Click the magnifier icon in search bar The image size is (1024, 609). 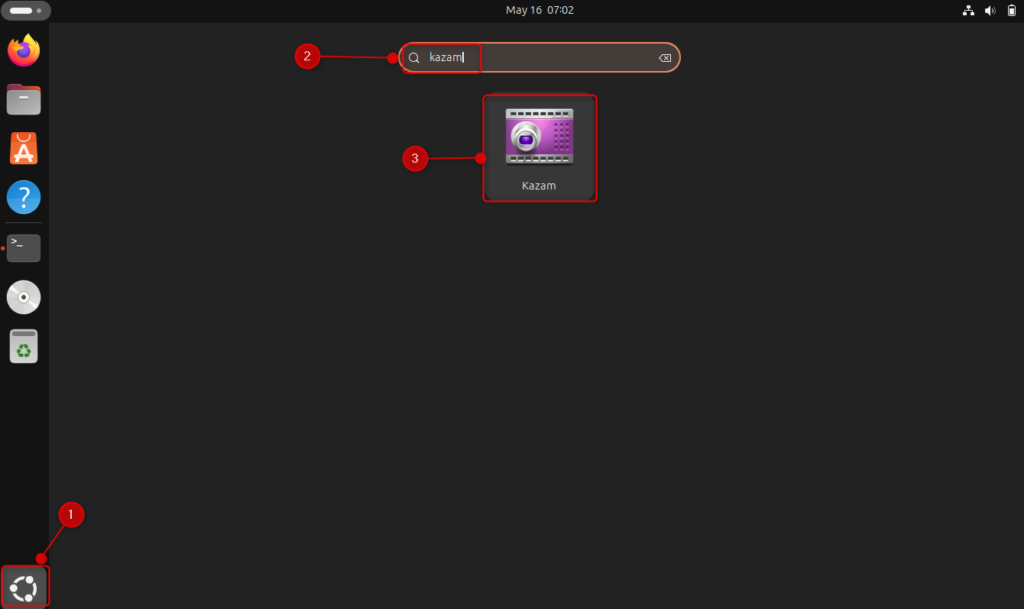(413, 57)
